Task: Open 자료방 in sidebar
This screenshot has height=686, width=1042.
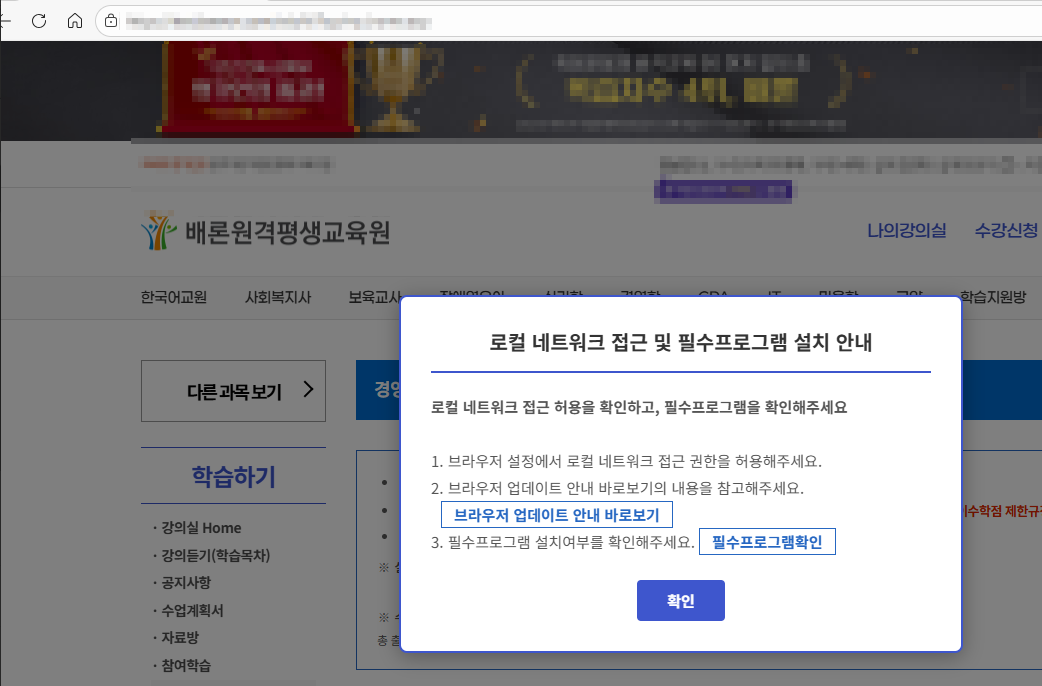Action: point(179,637)
